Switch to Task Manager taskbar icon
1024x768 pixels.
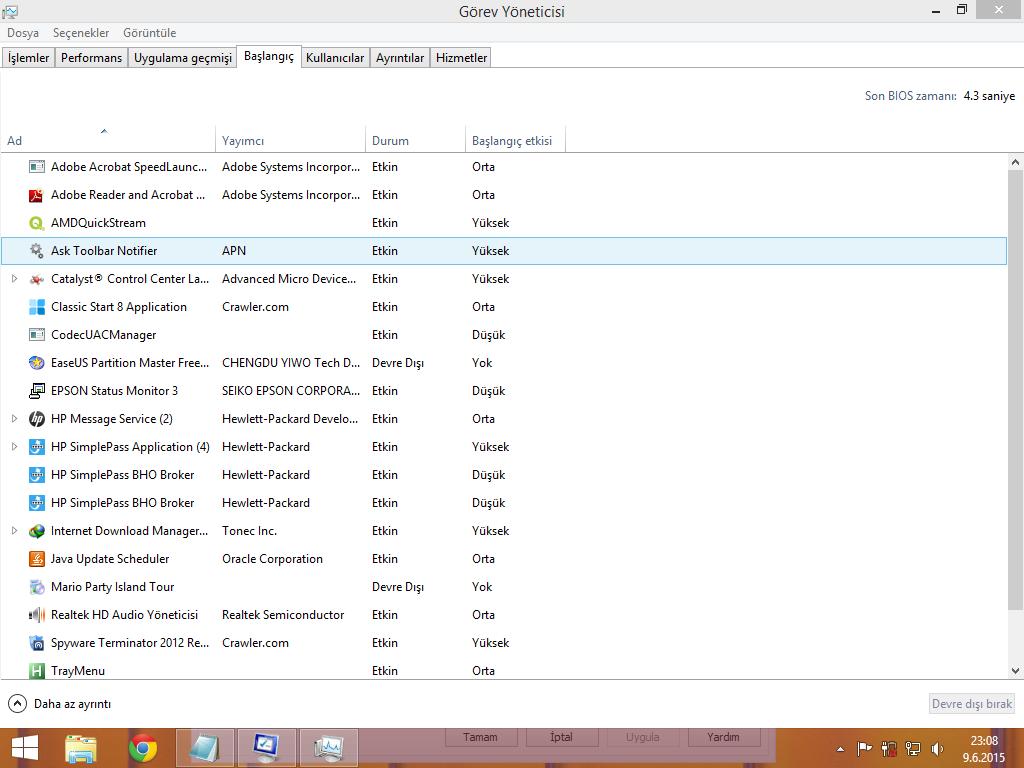tap(328, 748)
